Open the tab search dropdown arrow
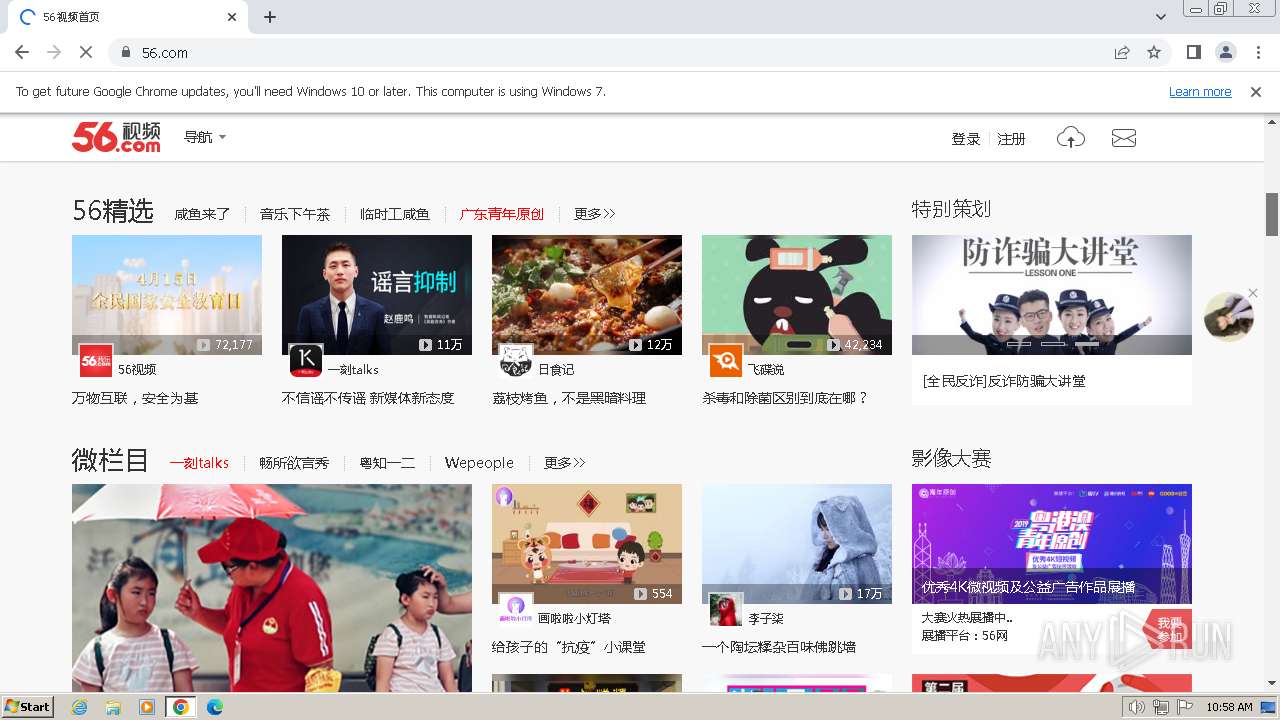Viewport: 1280px width, 720px height. coord(1161,17)
